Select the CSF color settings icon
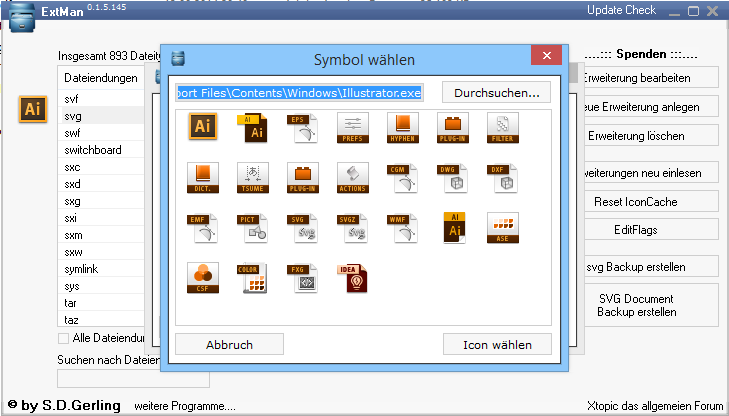The image size is (729, 416). 203,279
